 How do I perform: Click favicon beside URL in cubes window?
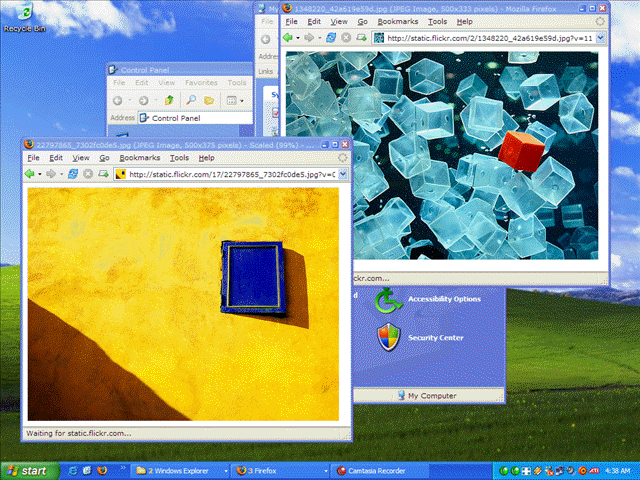[x=379, y=38]
